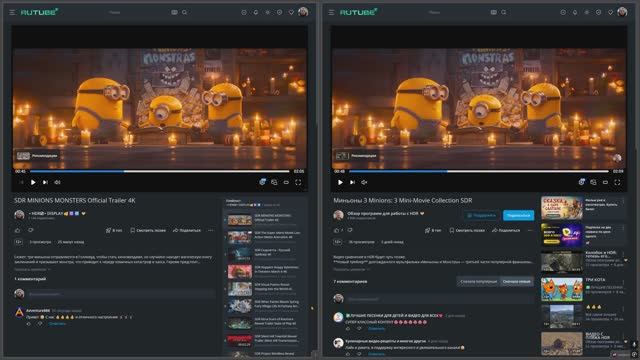Enter fullscreen in SDR MINIONS MONSTERS player

click(x=298, y=182)
